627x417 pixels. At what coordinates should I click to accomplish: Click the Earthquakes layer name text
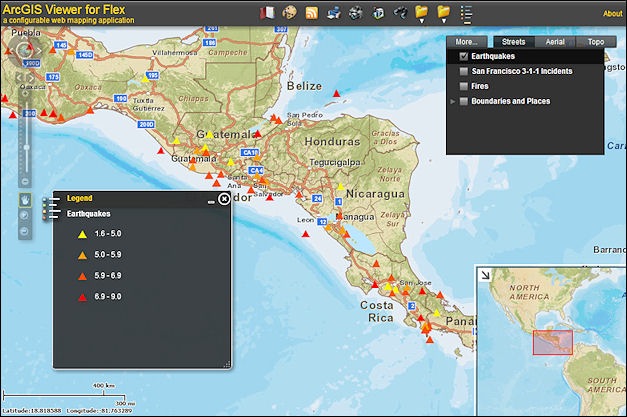coord(493,56)
